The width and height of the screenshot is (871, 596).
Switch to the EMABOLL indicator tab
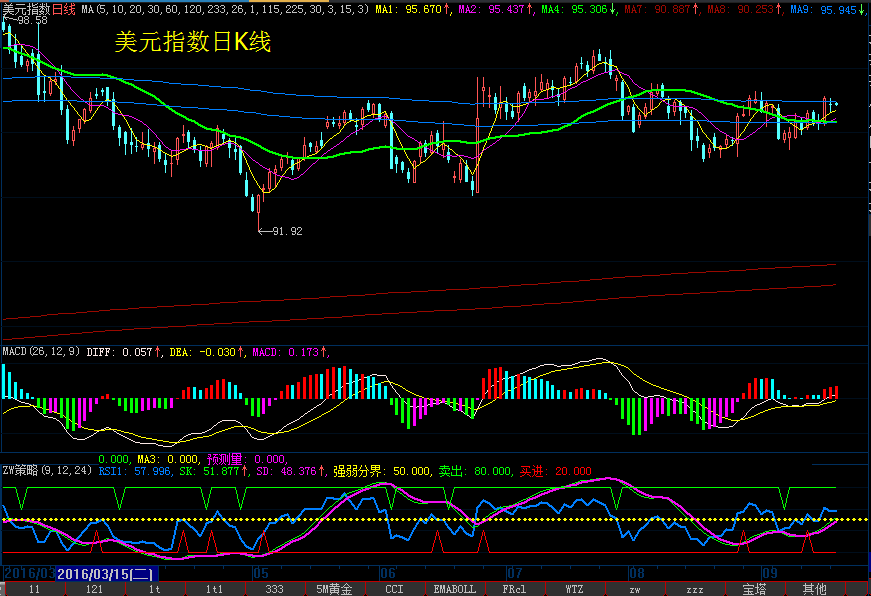click(x=454, y=589)
